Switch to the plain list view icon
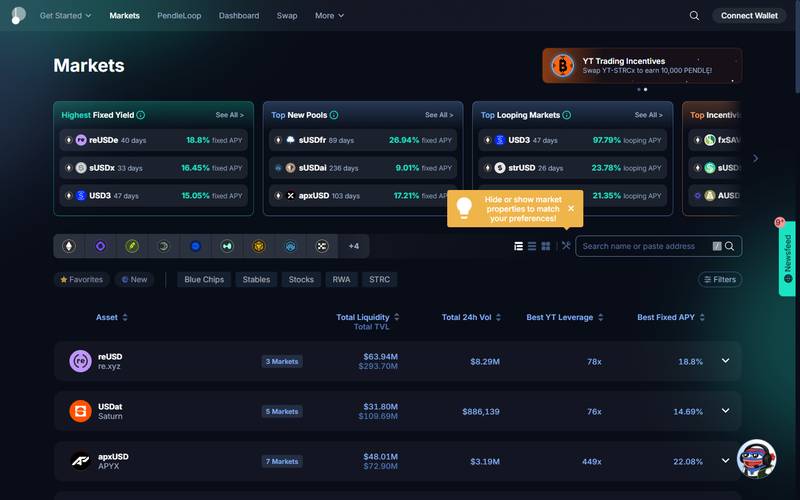 pyautogui.click(x=532, y=246)
